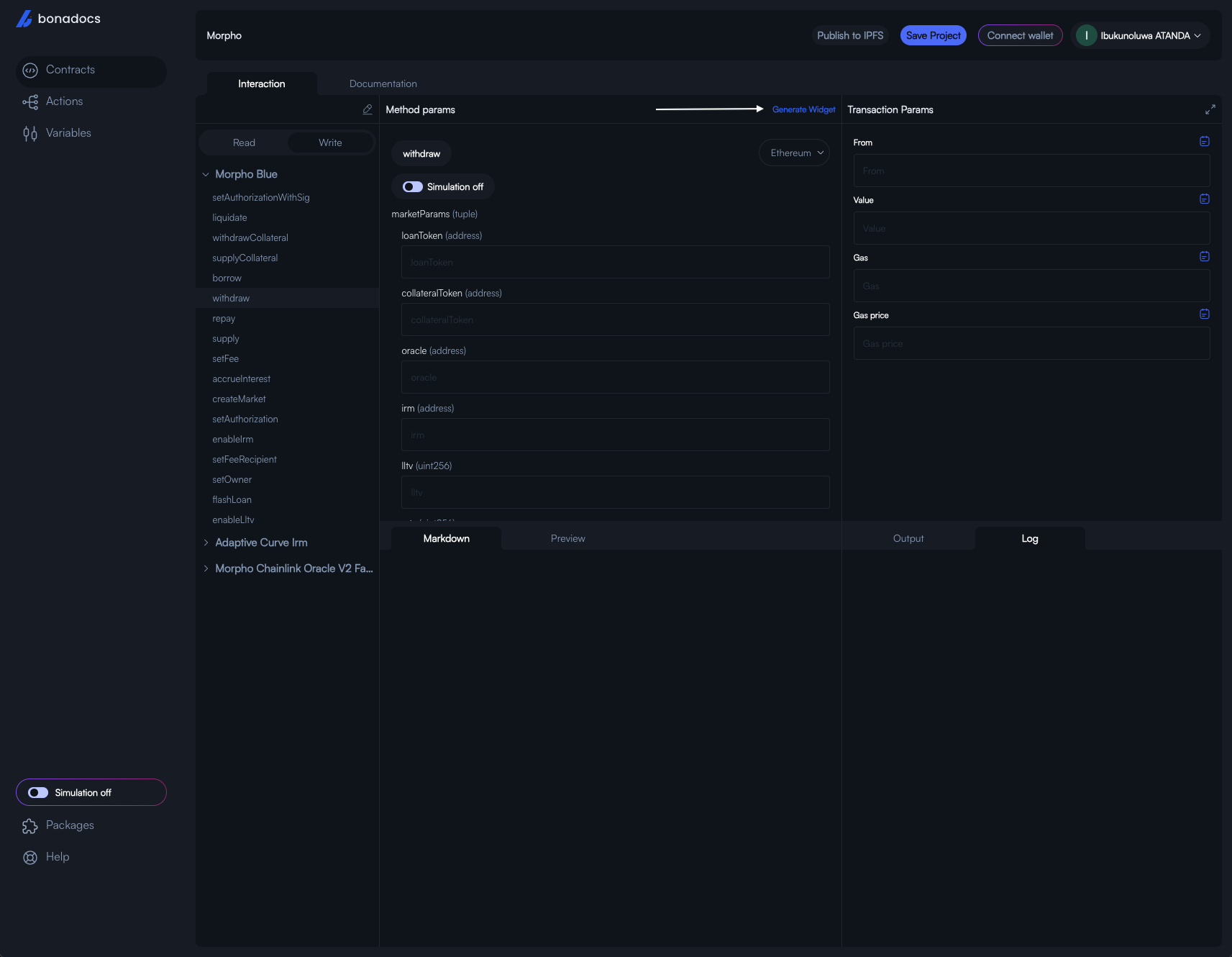Screen dimensions: 1232x957
Task: Select the setOwner method
Action: pyautogui.click(x=288, y=479)
